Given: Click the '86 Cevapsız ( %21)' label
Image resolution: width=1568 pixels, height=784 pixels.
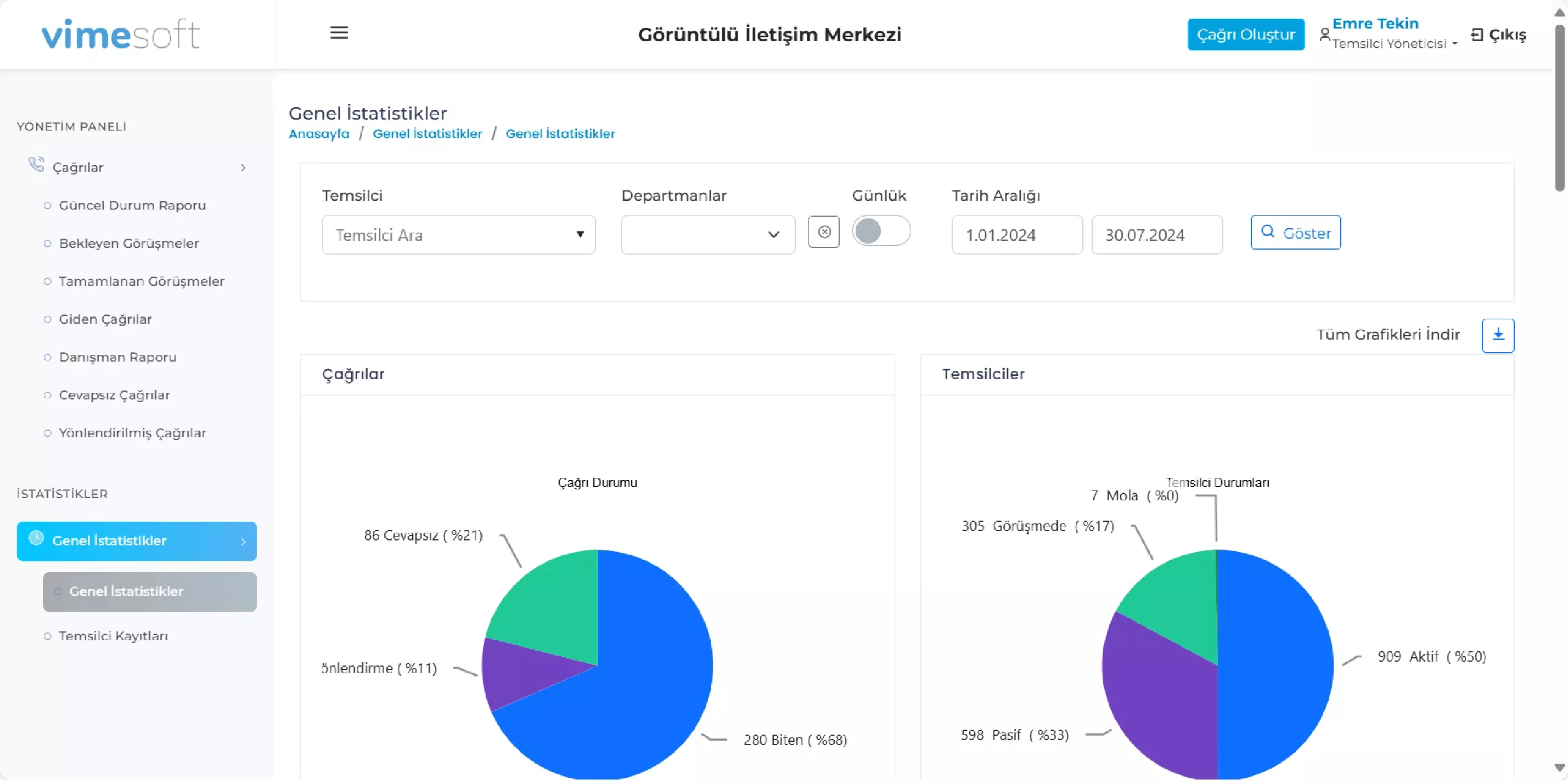Looking at the screenshot, I should 423,535.
